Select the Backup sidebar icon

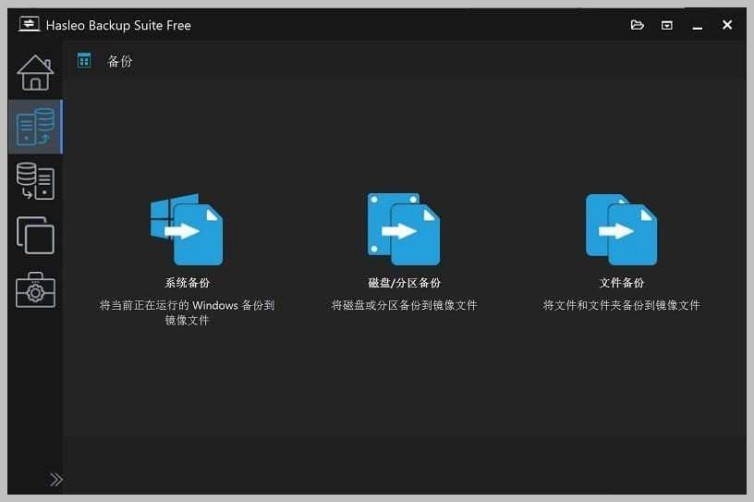(35, 127)
